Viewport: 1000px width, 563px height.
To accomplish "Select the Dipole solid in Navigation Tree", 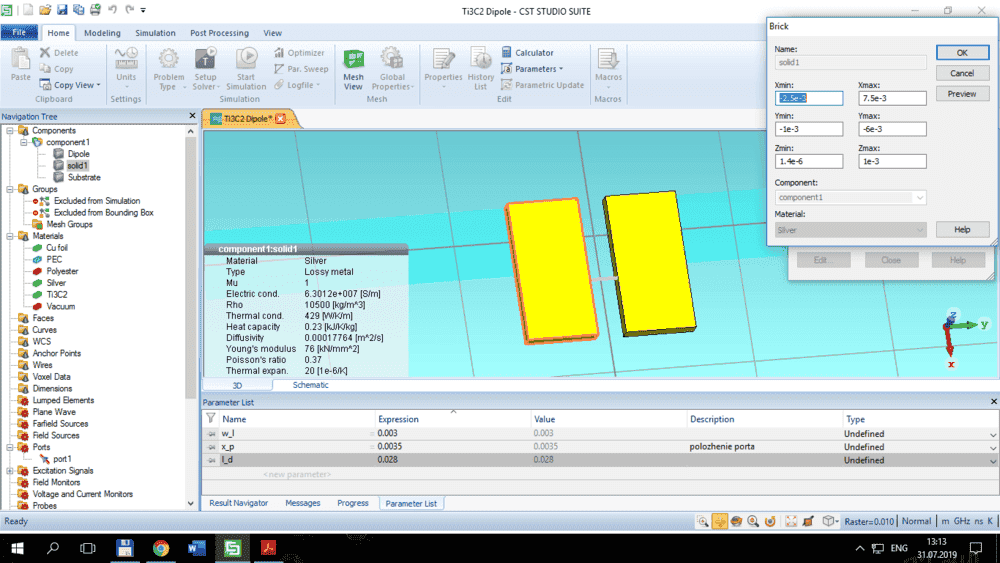I will [78, 154].
